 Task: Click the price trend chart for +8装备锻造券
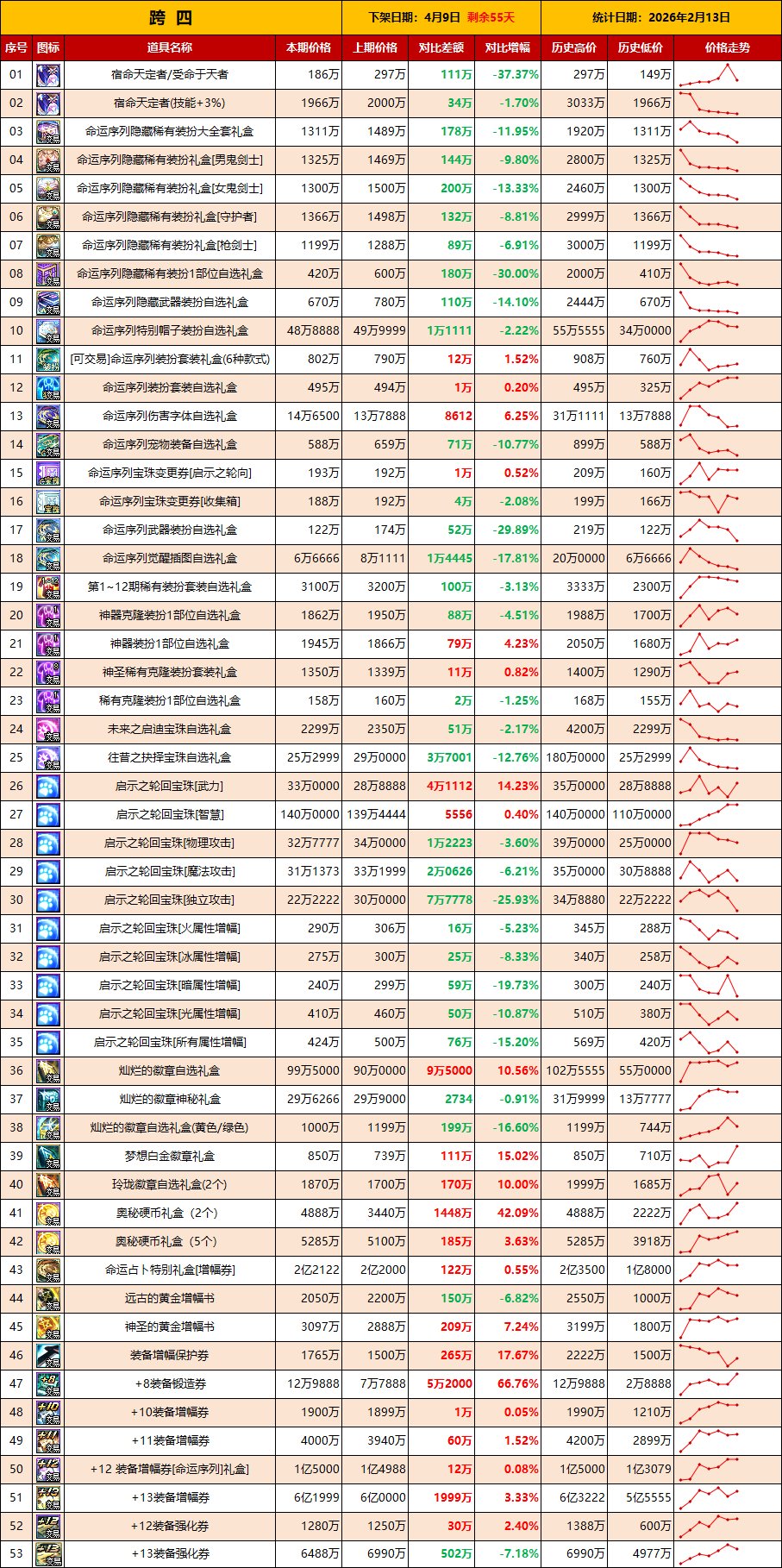pos(709,1383)
